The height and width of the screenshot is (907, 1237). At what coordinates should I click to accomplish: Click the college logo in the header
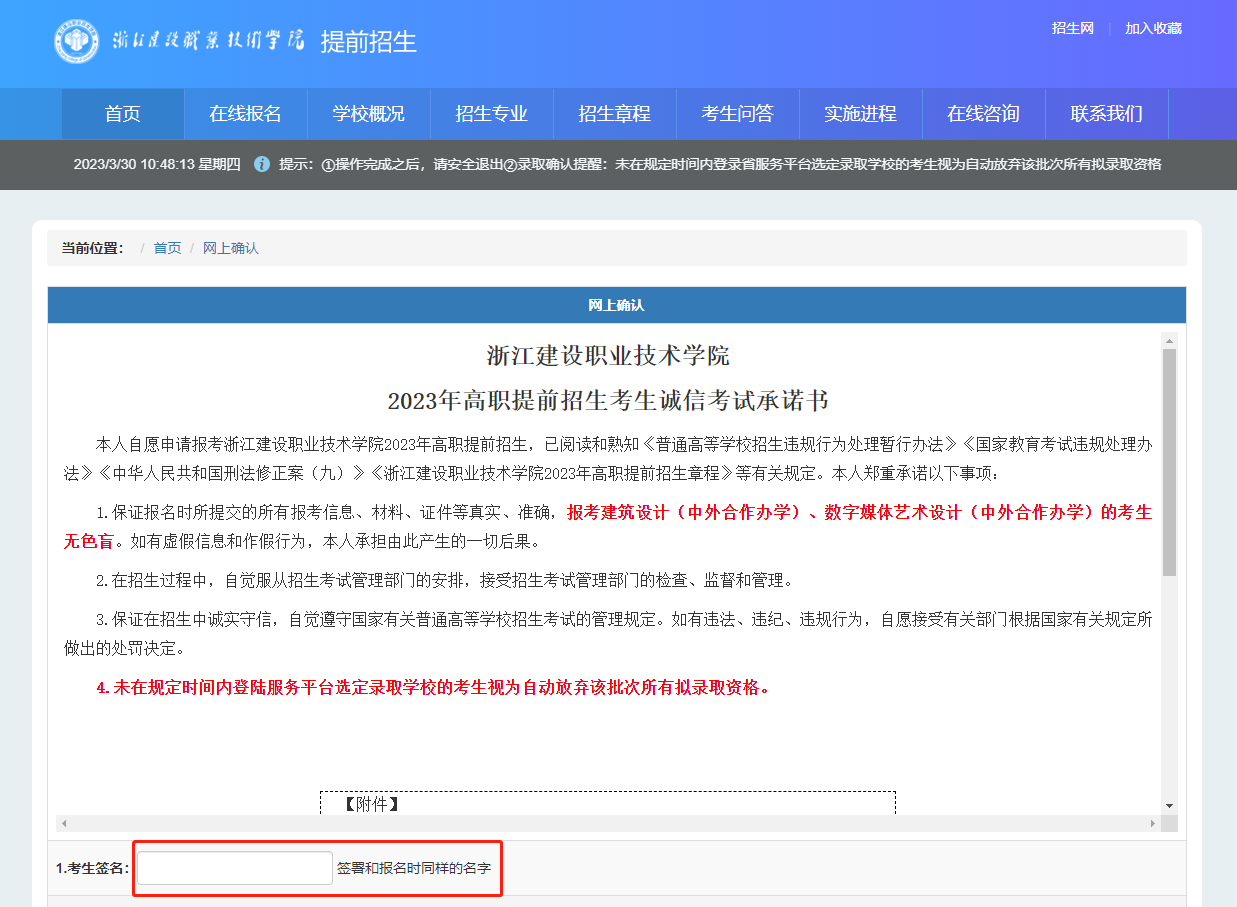(77, 41)
